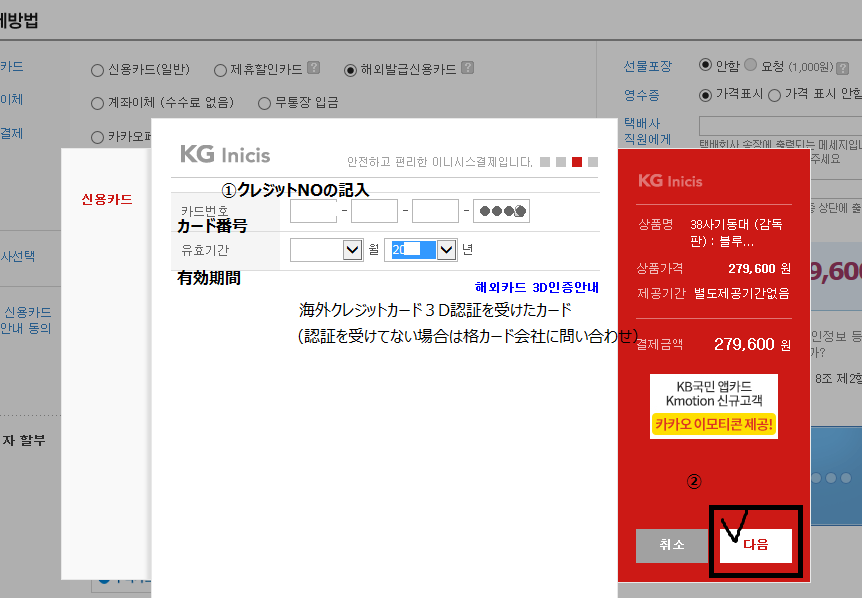Click 선물포장 label
Screen dimensions: 862x598
click(648, 67)
